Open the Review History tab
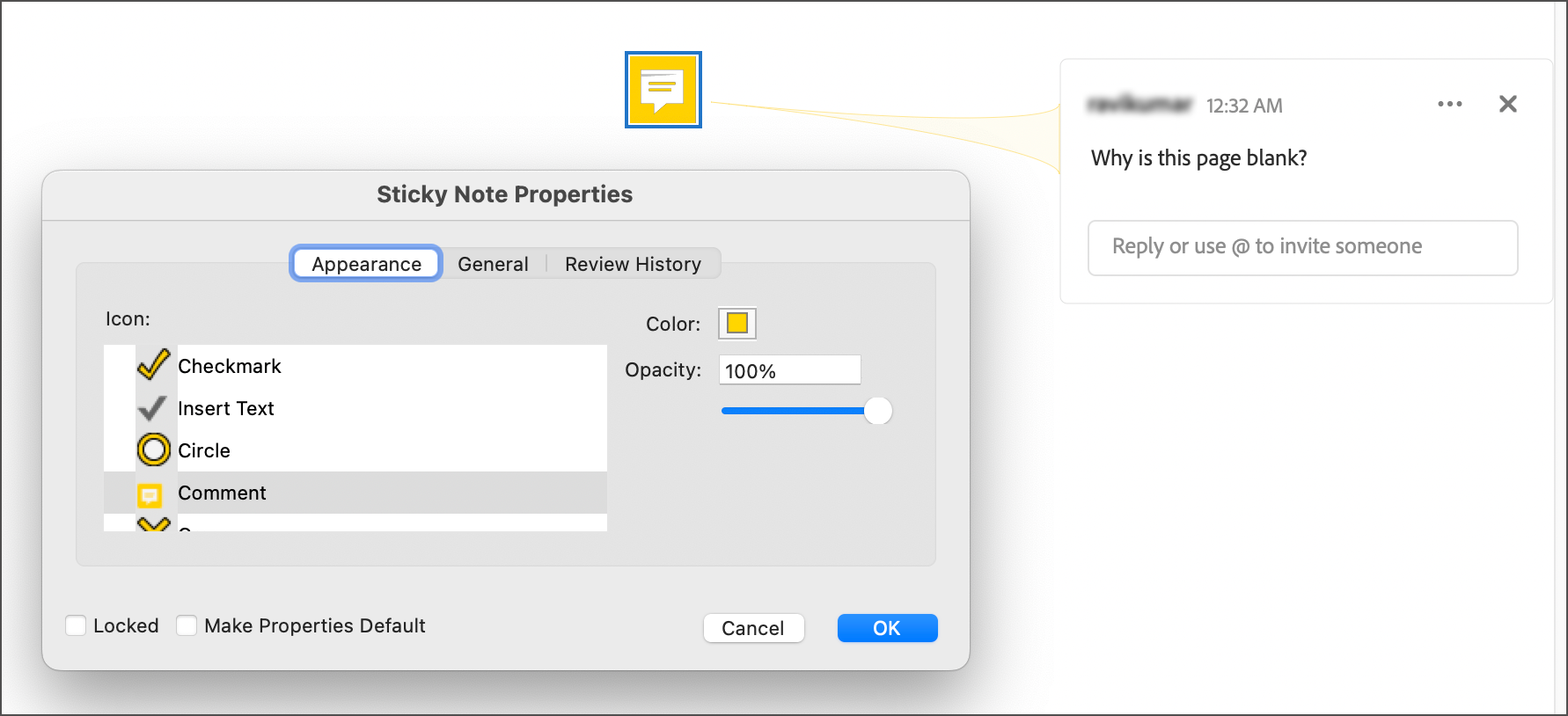 (633, 264)
